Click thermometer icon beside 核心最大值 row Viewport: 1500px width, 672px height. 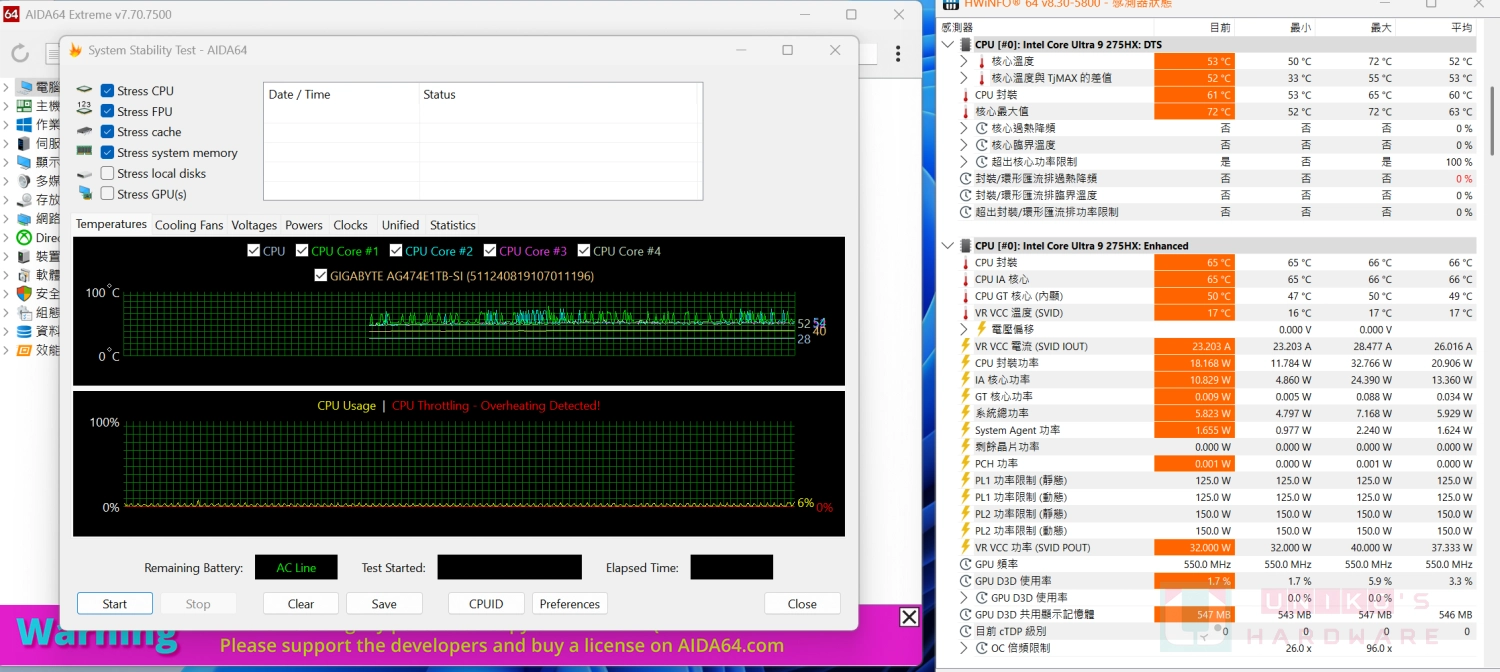click(965, 111)
